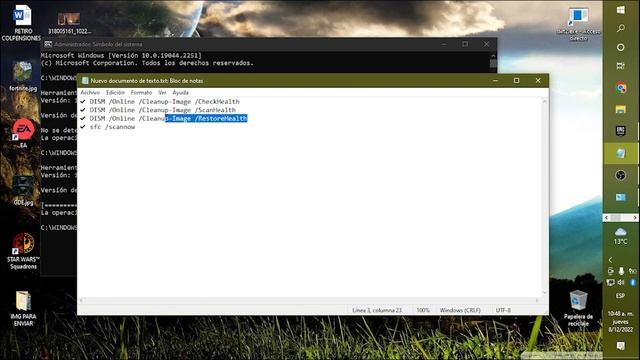Maximize the Notepad window
The image size is (640, 360).
516,81
